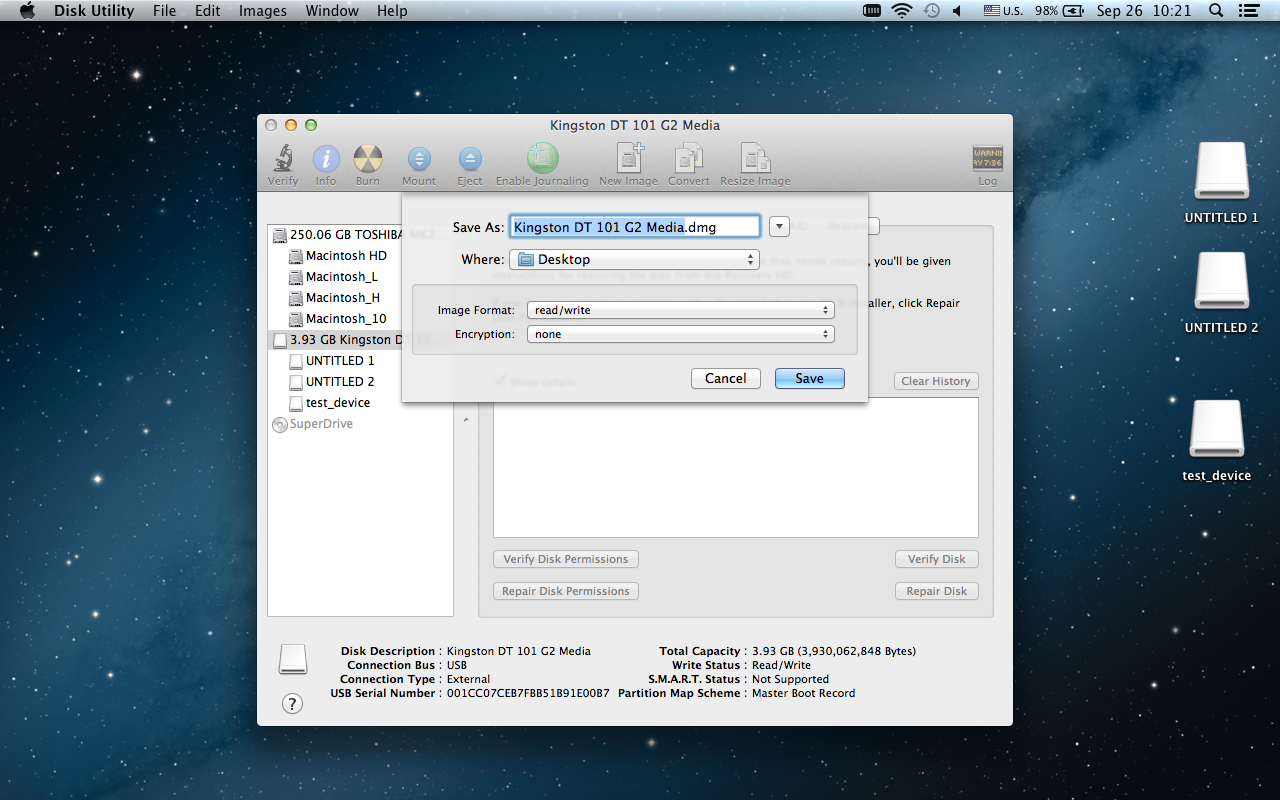Image resolution: width=1280 pixels, height=800 pixels.
Task: Click the Repair Disk Permissions button
Action: pyautogui.click(x=566, y=591)
